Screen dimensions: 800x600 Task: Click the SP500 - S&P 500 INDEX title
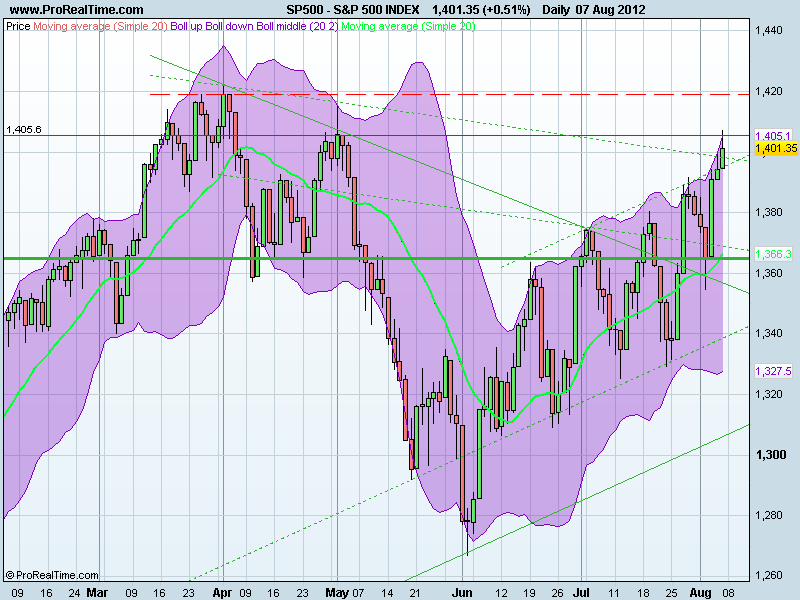(353, 10)
